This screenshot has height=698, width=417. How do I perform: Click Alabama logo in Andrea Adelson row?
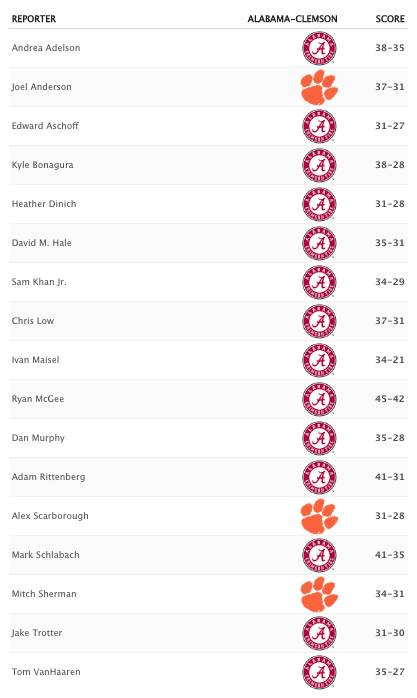(319, 48)
